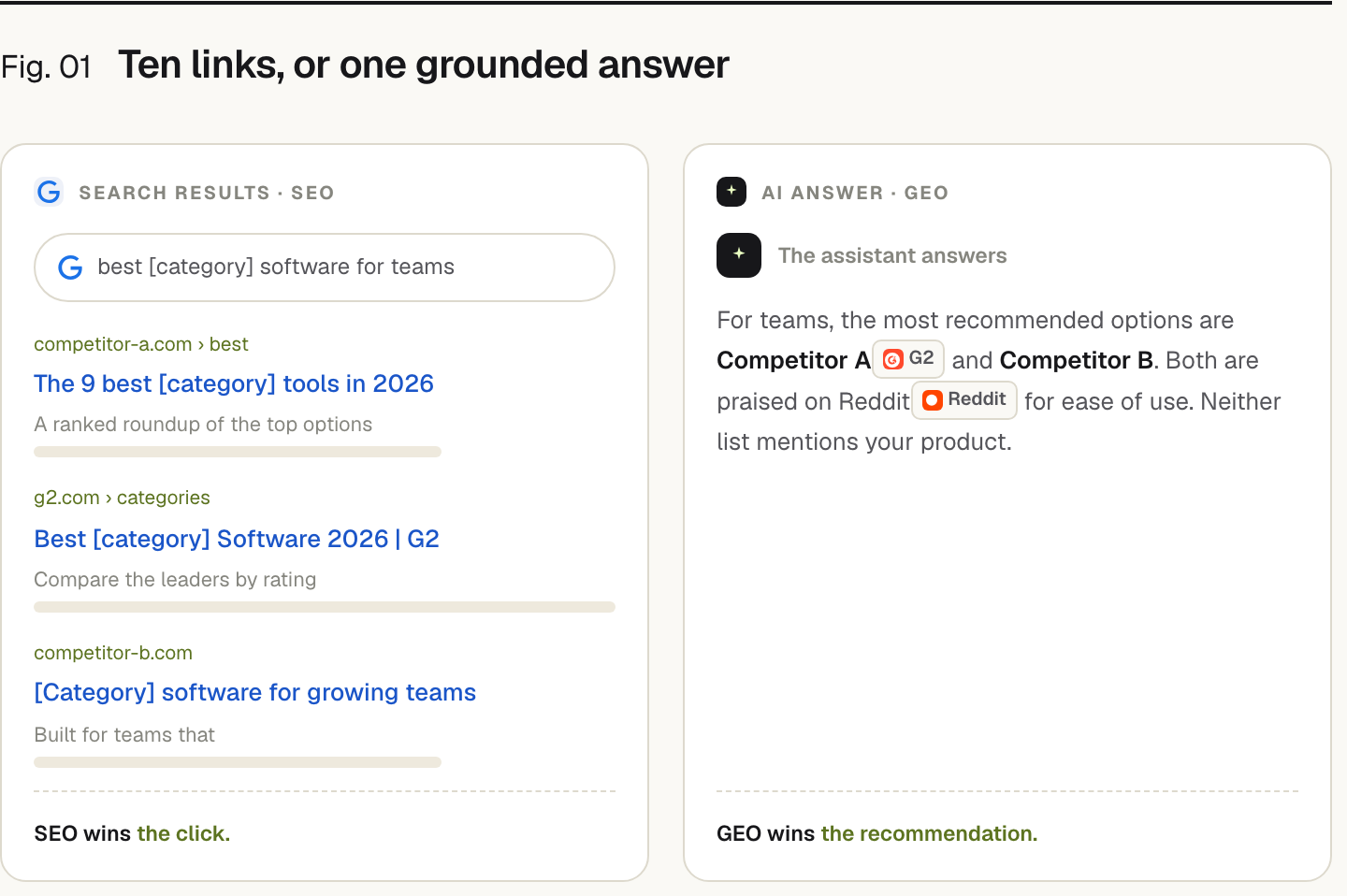Click the competitor-a.com › best breadcrumb
1347x896 pixels.
click(141, 344)
